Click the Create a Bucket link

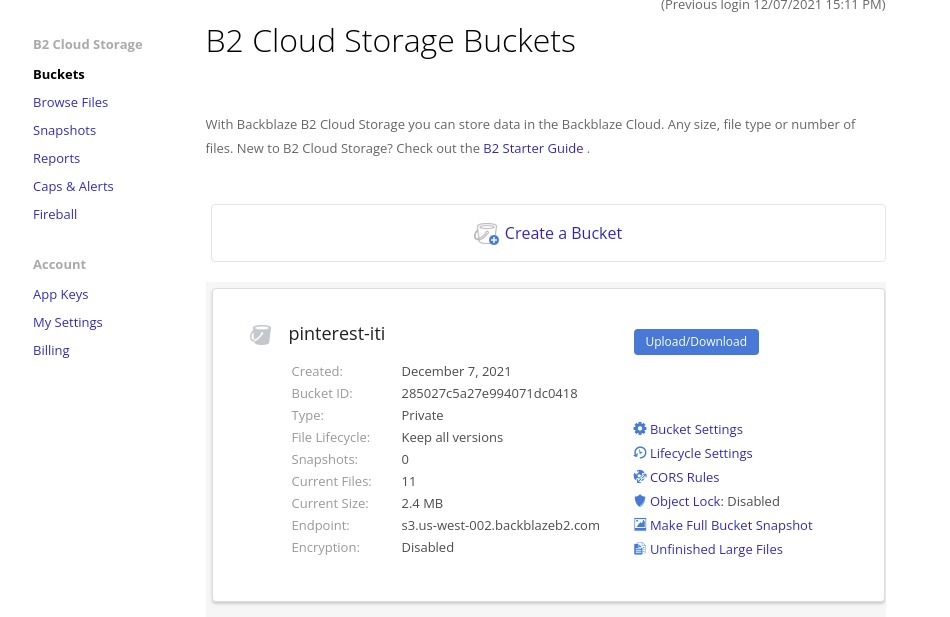point(563,233)
